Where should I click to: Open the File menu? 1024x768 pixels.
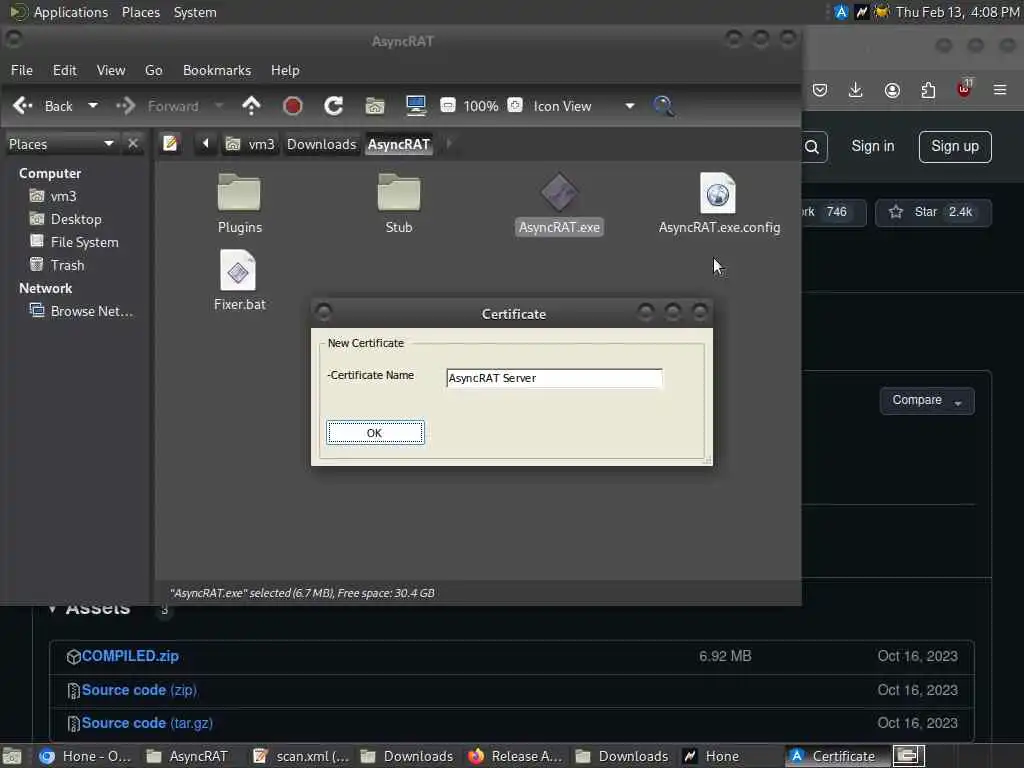point(22,71)
